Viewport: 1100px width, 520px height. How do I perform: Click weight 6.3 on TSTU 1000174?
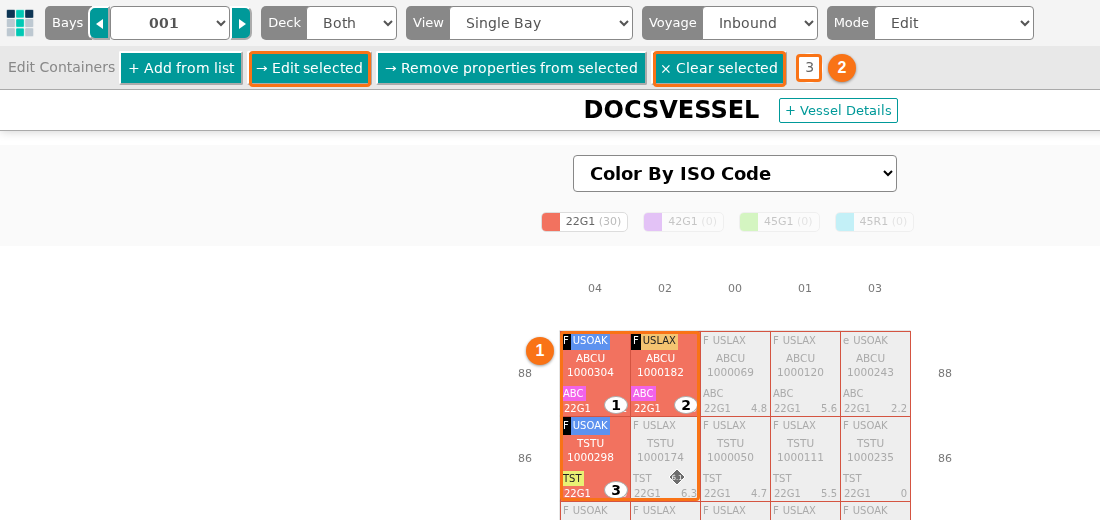coord(688,493)
